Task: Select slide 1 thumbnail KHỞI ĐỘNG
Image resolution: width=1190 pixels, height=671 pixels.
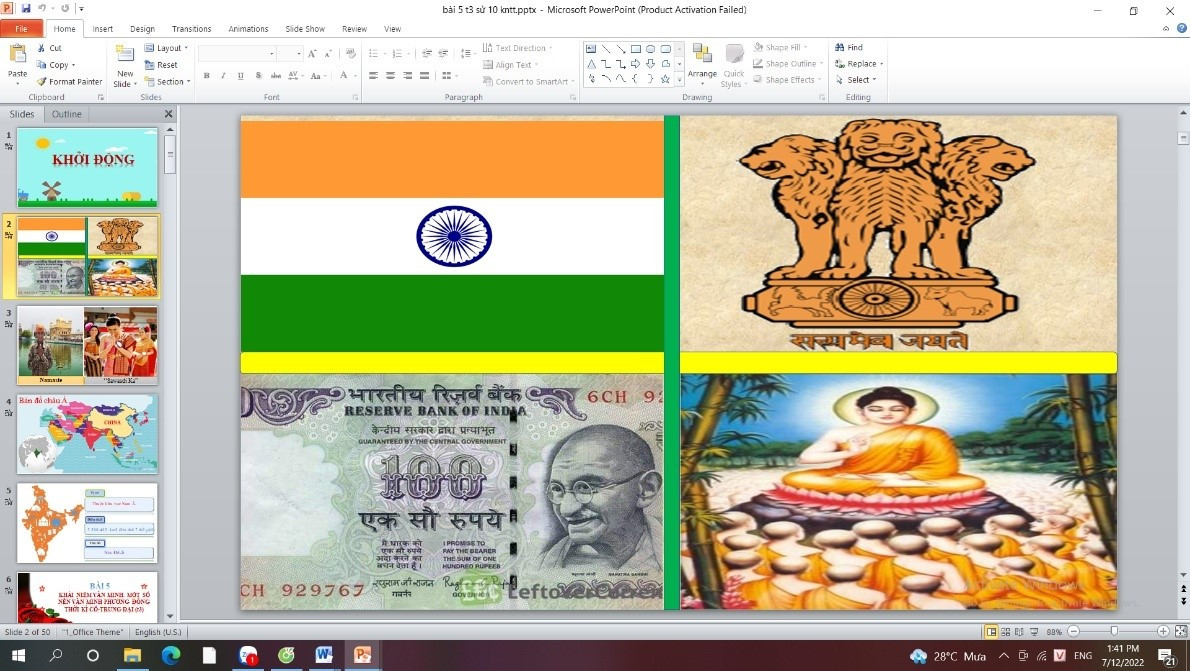Action: pyautogui.click(x=87, y=167)
